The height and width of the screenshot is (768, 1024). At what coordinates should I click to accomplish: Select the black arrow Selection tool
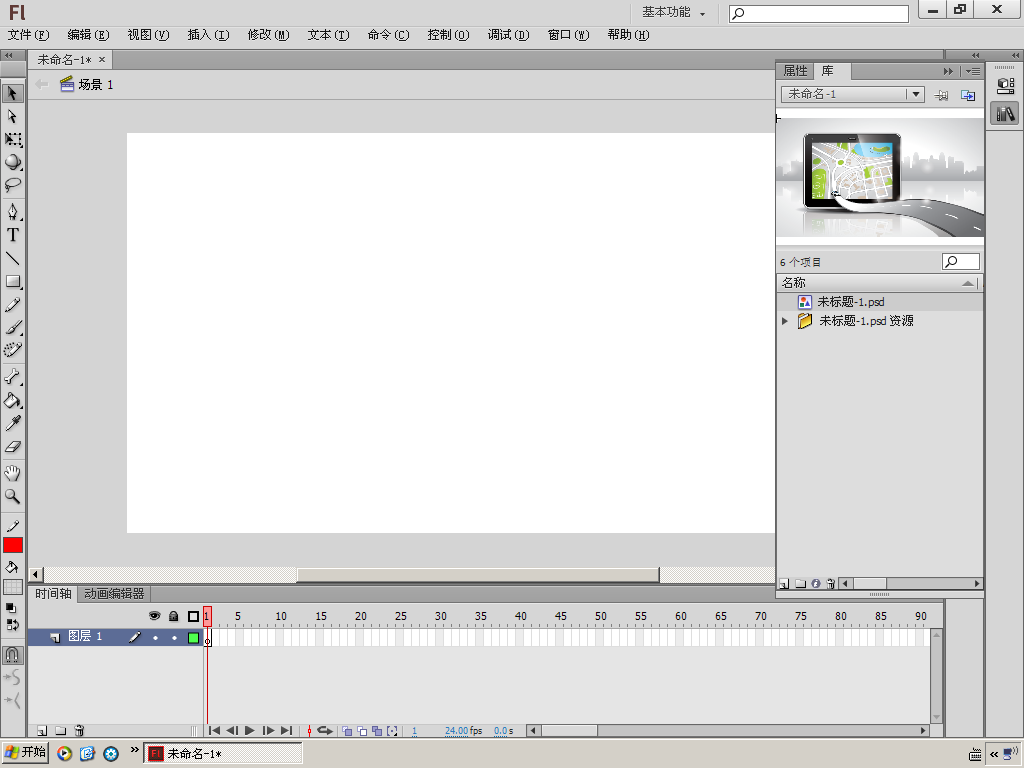[12, 93]
